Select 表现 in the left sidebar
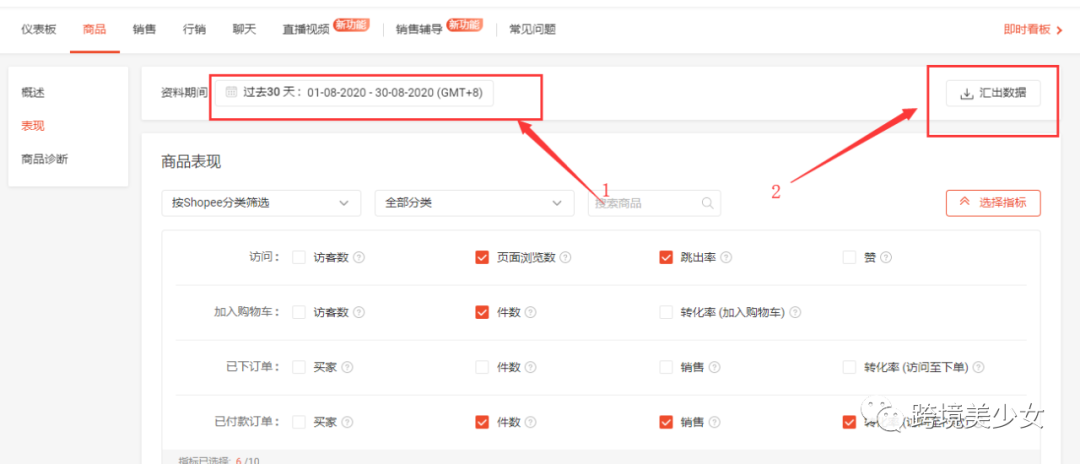The height and width of the screenshot is (464, 1080). pyautogui.click(x=33, y=126)
